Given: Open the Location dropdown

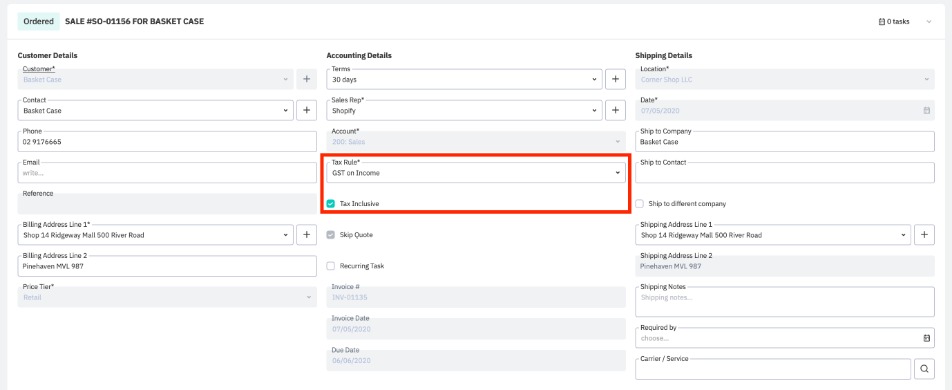Looking at the screenshot, I should (x=785, y=79).
